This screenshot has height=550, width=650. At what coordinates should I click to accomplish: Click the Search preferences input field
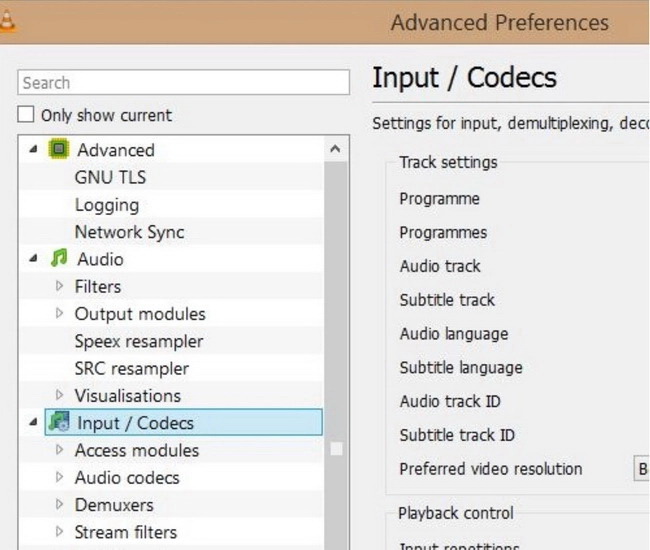pyautogui.click(x=184, y=83)
